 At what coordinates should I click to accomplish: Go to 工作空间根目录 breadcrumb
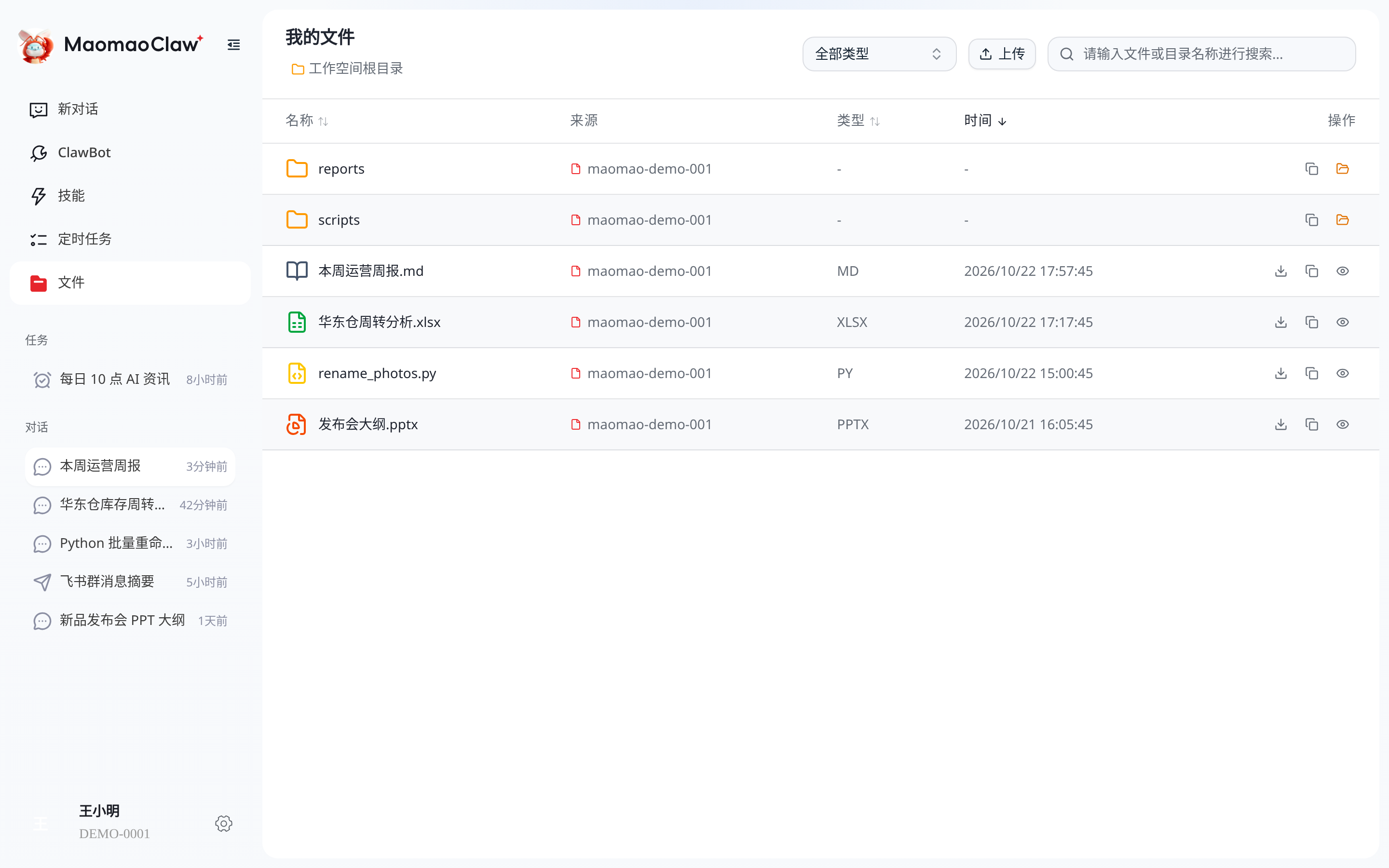347,69
